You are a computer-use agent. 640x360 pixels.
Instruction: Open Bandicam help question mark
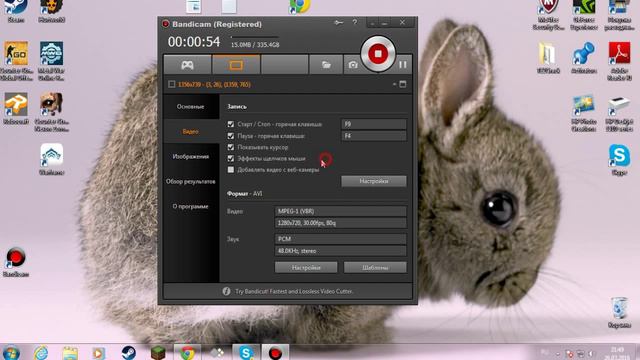[355, 22]
